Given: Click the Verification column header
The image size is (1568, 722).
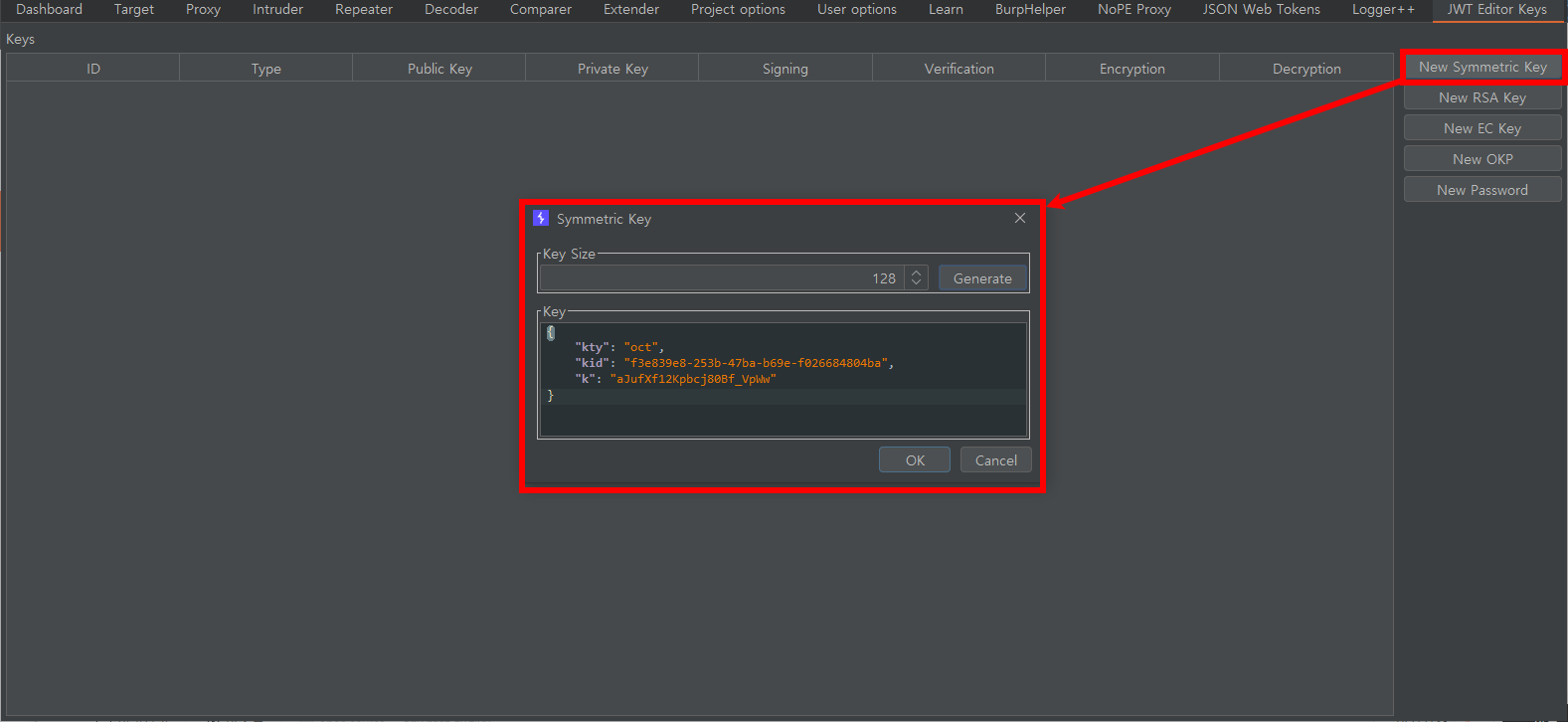Looking at the screenshot, I should tap(959, 69).
